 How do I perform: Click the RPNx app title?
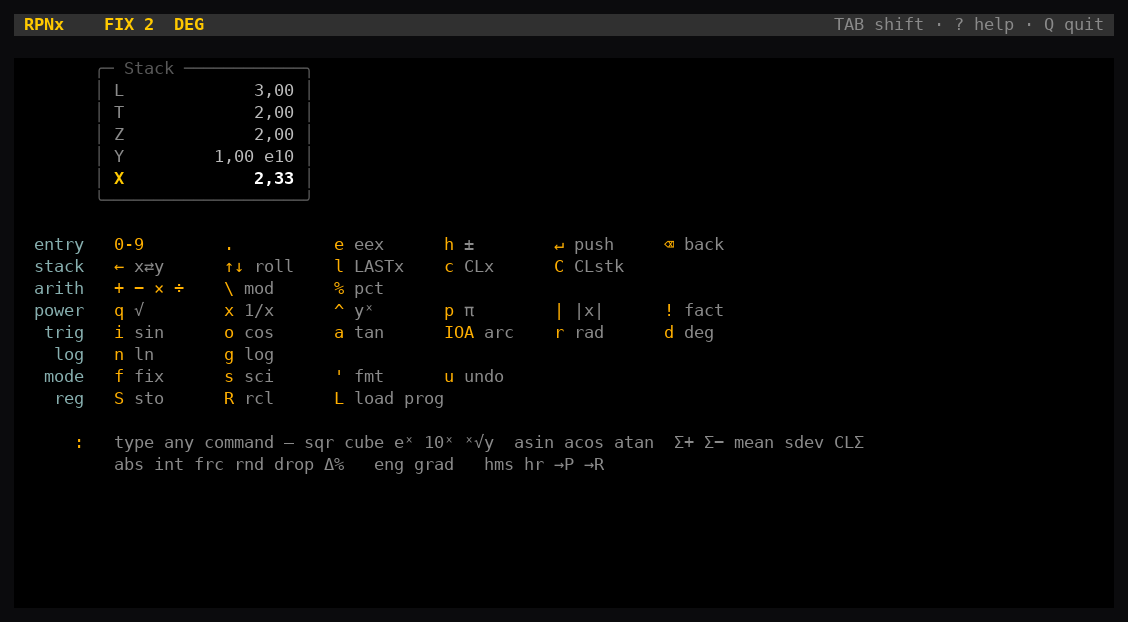point(44,24)
